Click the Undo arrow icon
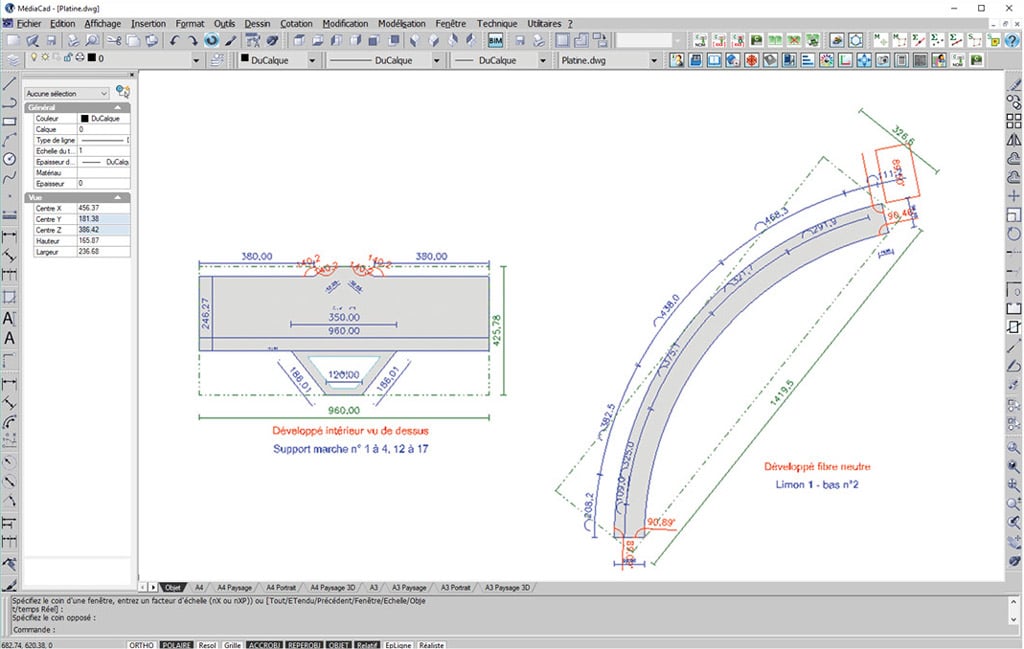 tap(175, 41)
